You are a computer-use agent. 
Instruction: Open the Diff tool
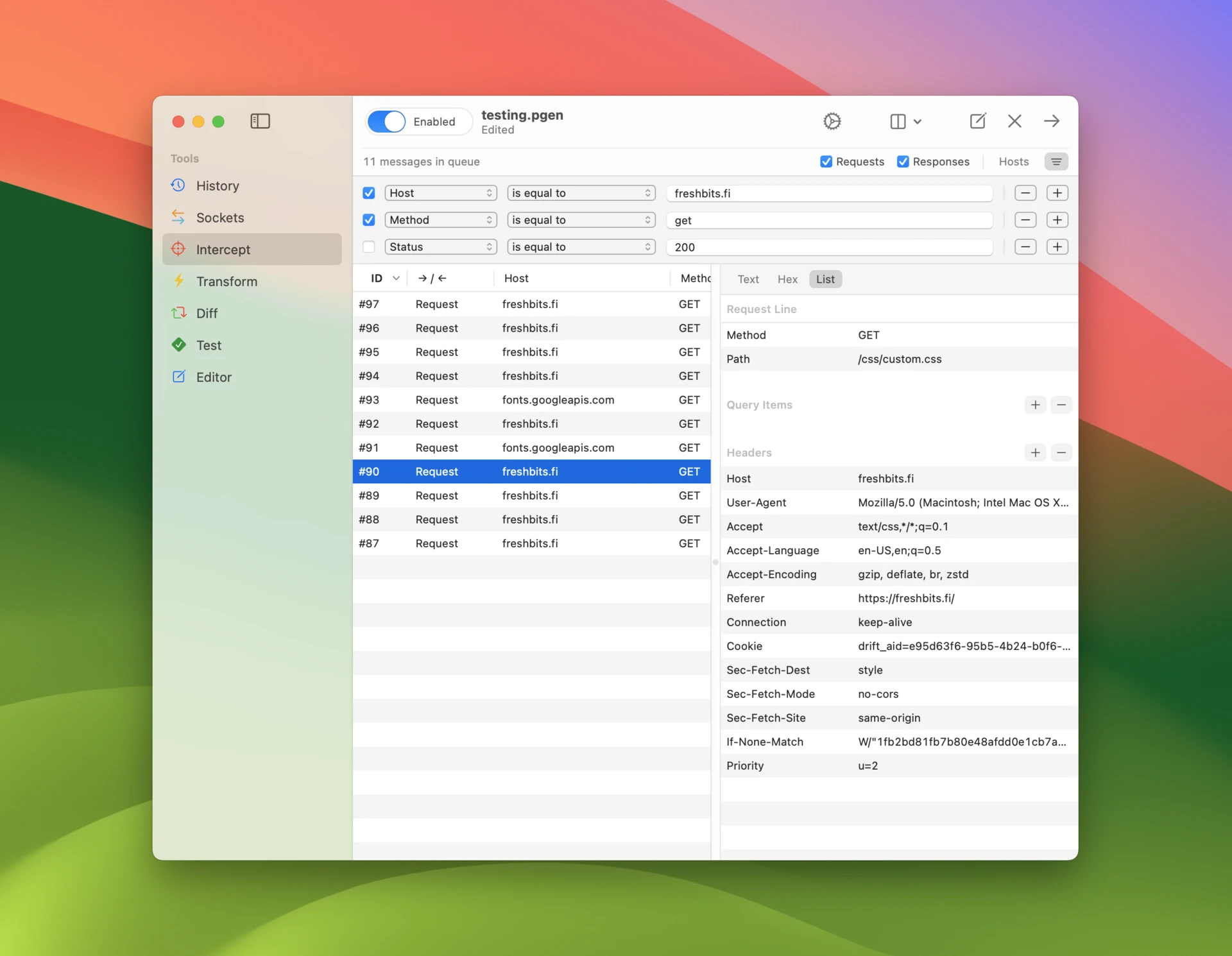[207, 314]
